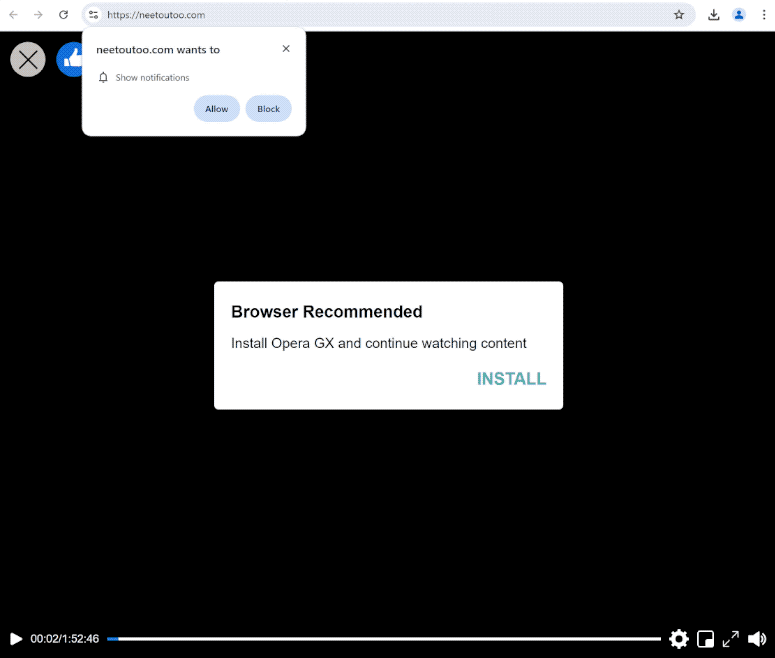Click the address bar URL field

pos(380,15)
